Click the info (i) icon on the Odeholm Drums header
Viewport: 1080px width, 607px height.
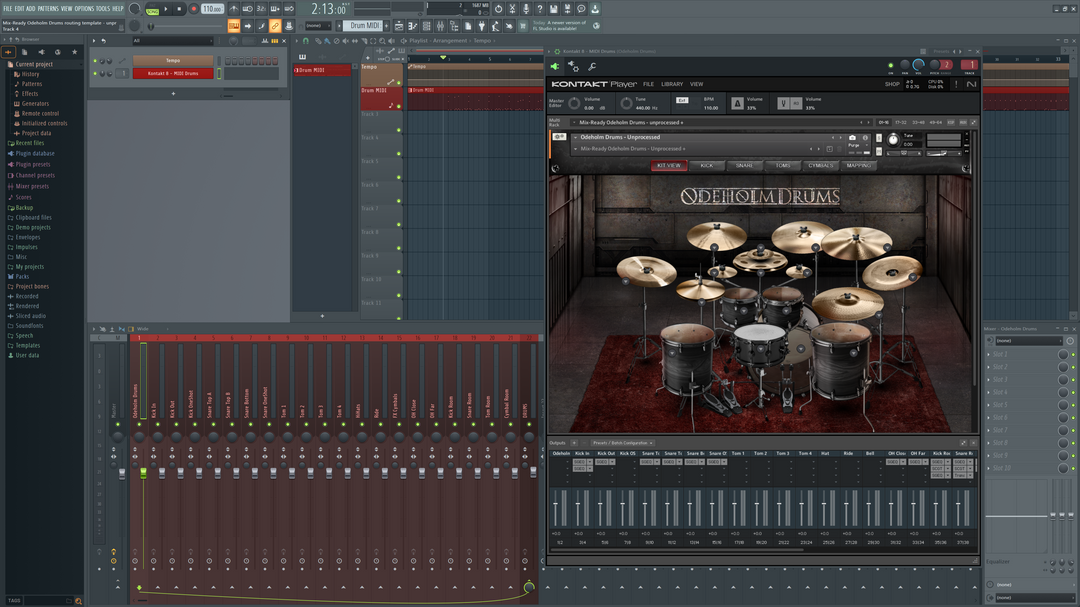[865, 138]
